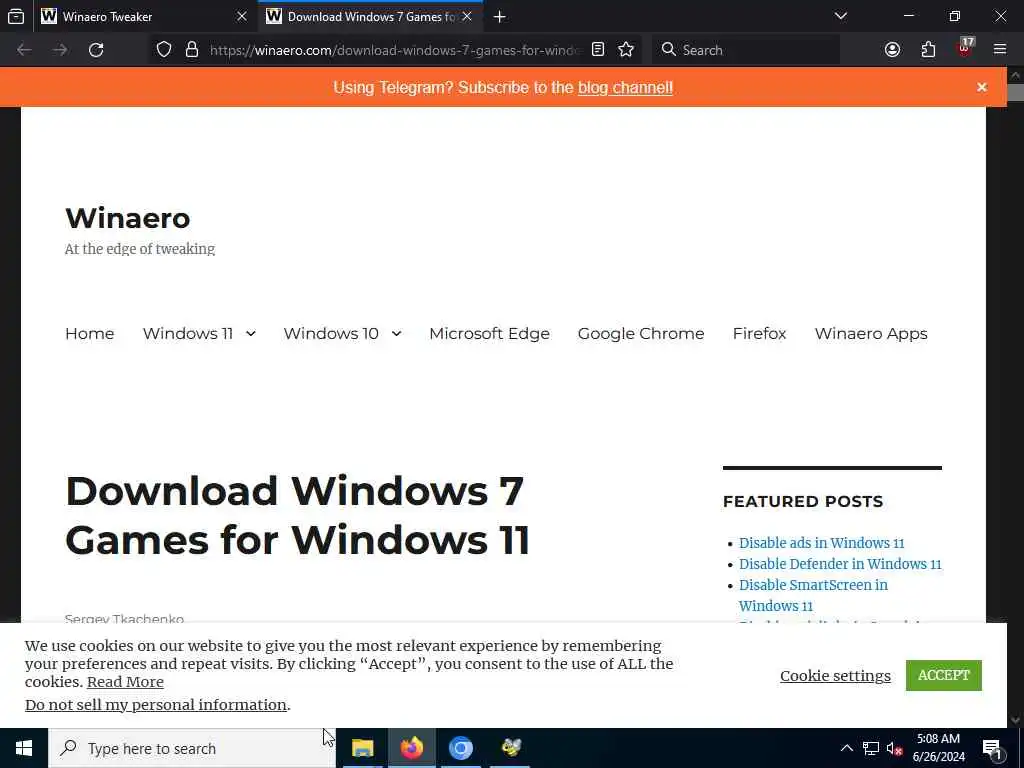Image resolution: width=1024 pixels, height=768 pixels.
Task: Open Firefox category in site navigation
Action: 760,334
